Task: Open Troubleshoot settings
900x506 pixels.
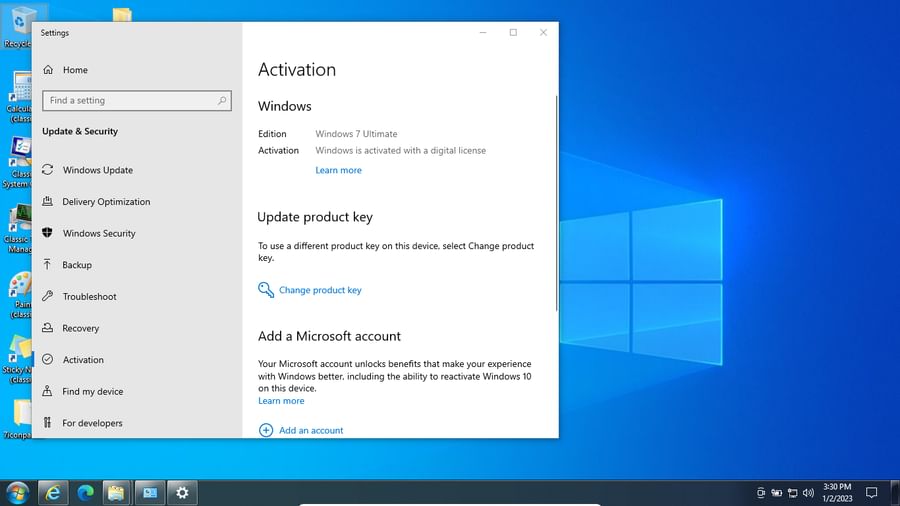Action: tap(79, 296)
